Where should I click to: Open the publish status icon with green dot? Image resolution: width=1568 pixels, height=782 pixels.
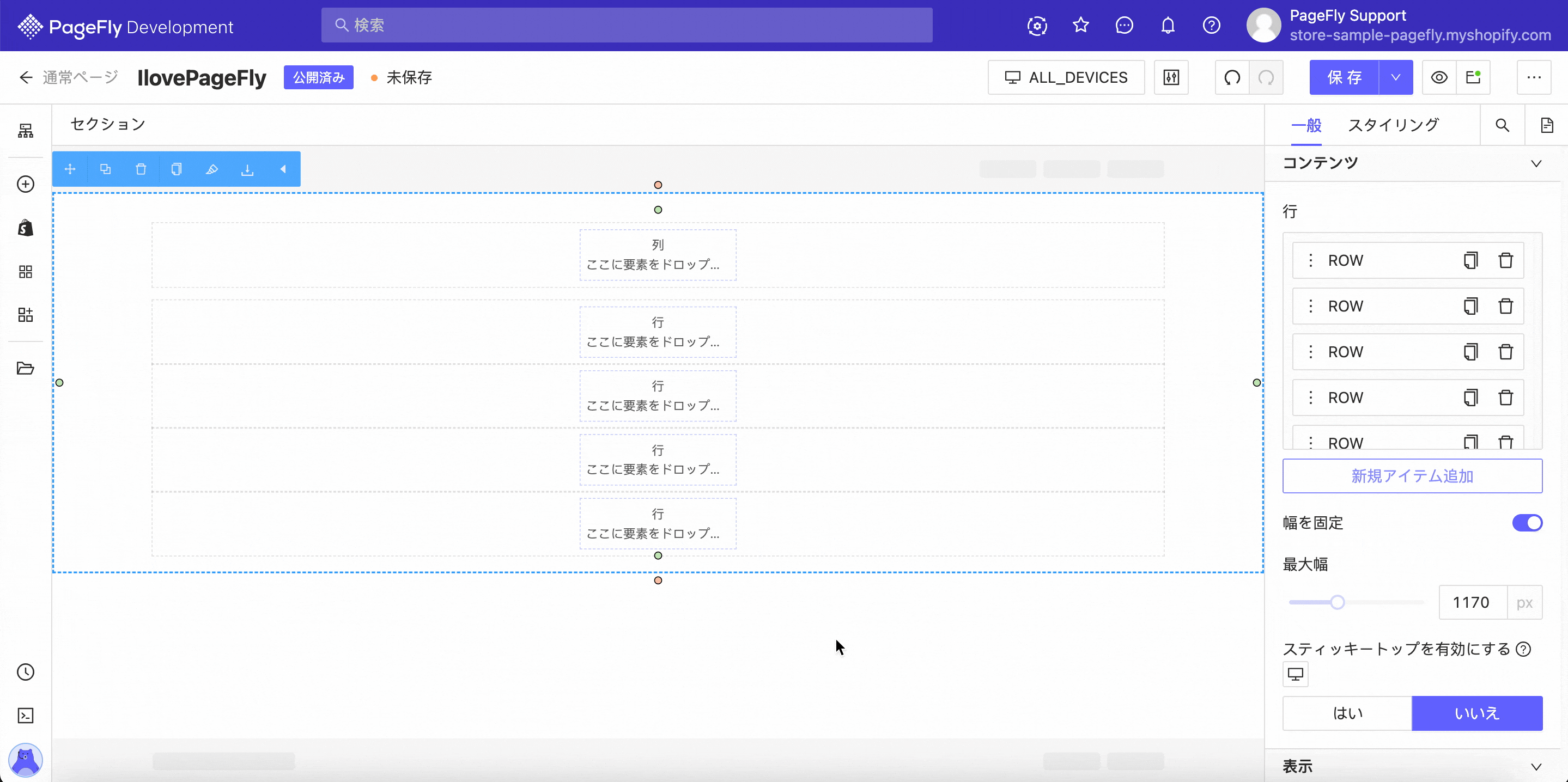(x=1473, y=77)
